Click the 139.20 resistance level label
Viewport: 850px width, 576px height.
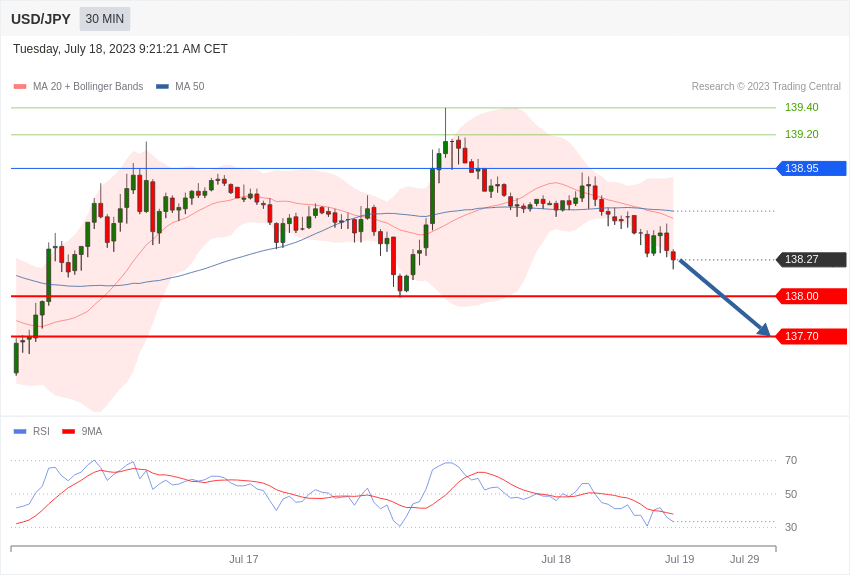point(802,134)
